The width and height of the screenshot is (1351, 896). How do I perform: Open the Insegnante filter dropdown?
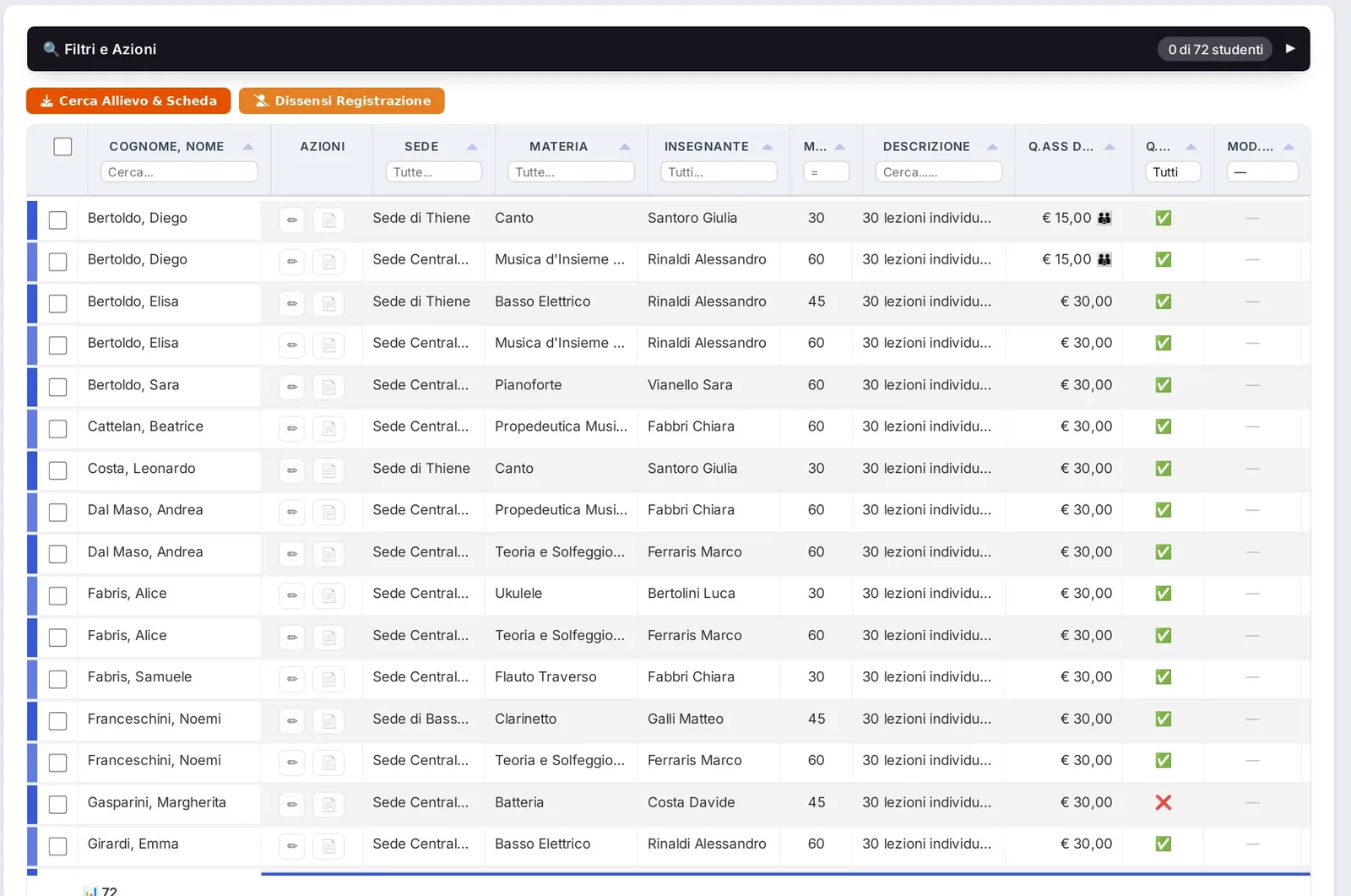coord(719,171)
